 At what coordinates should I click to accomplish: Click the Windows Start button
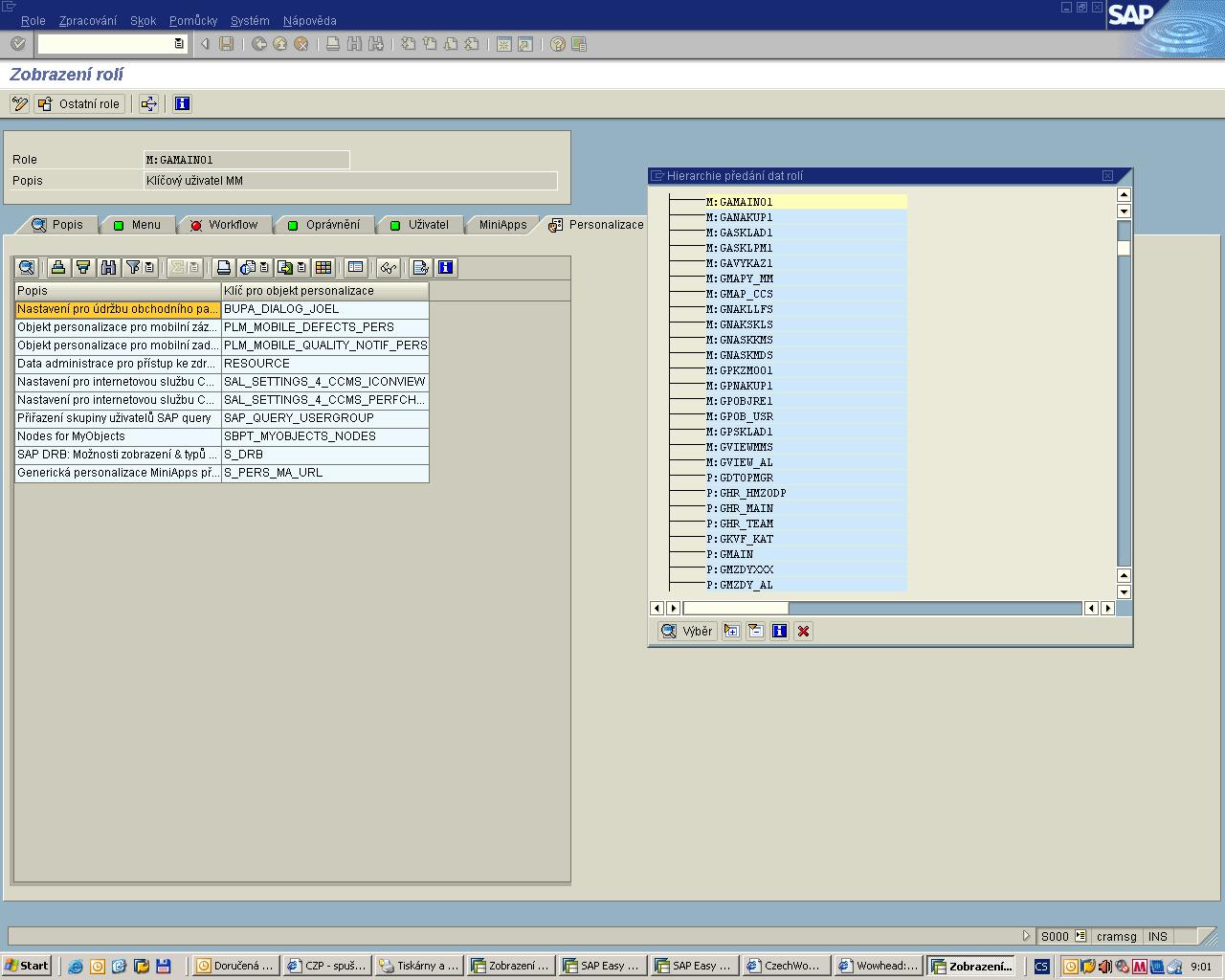(x=27, y=966)
